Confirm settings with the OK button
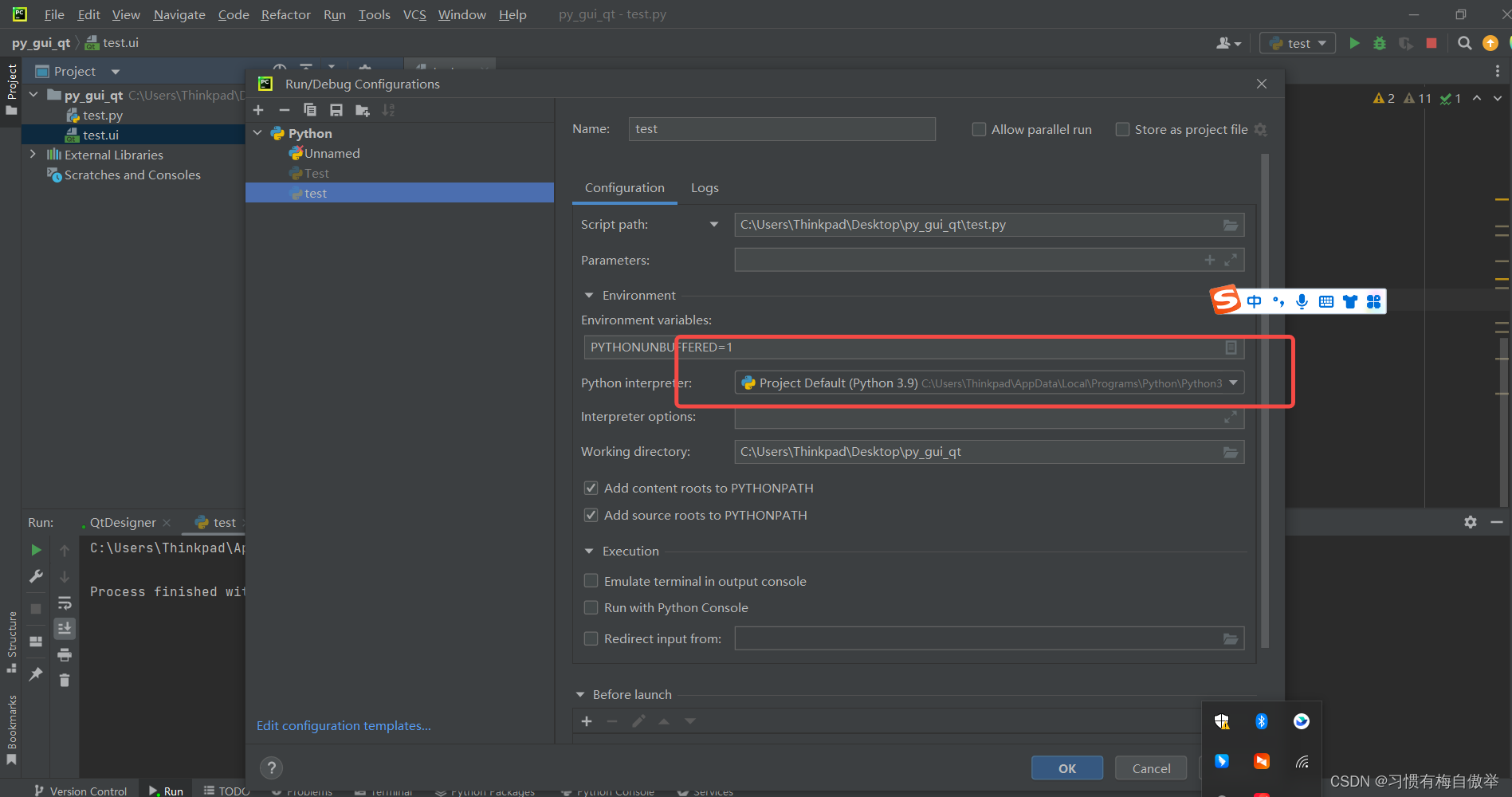This screenshot has height=797, width=1512. tap(1066, 768)
